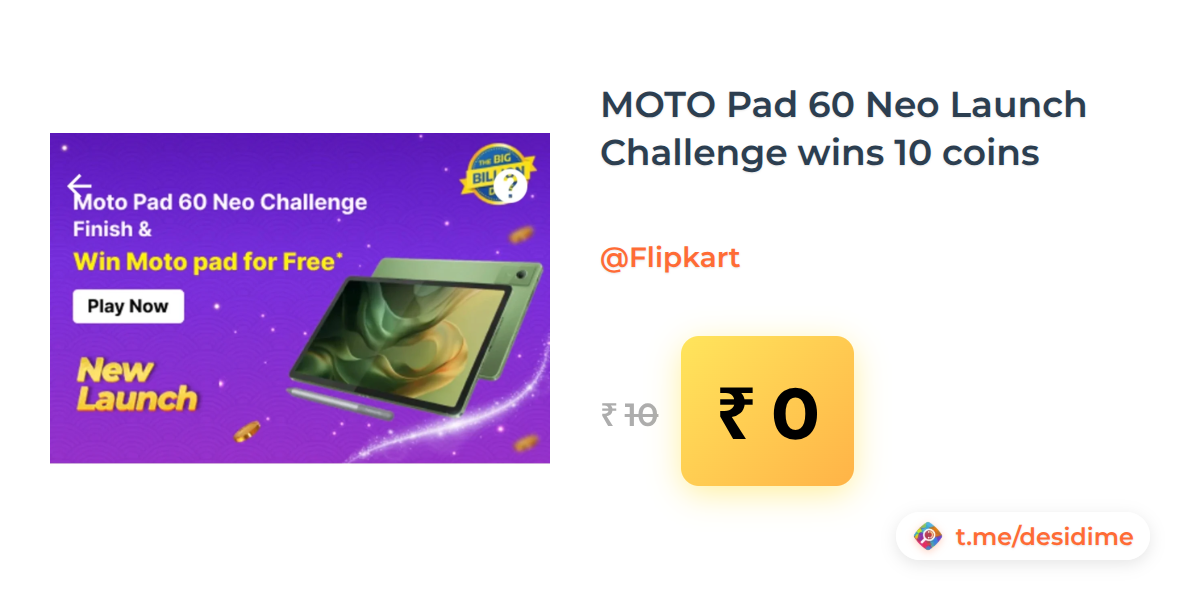Click the MOTO Pad 60 Neo Launch title
Image resolution: width=1200 pixels, height=600 pixels.
[843, 129]
